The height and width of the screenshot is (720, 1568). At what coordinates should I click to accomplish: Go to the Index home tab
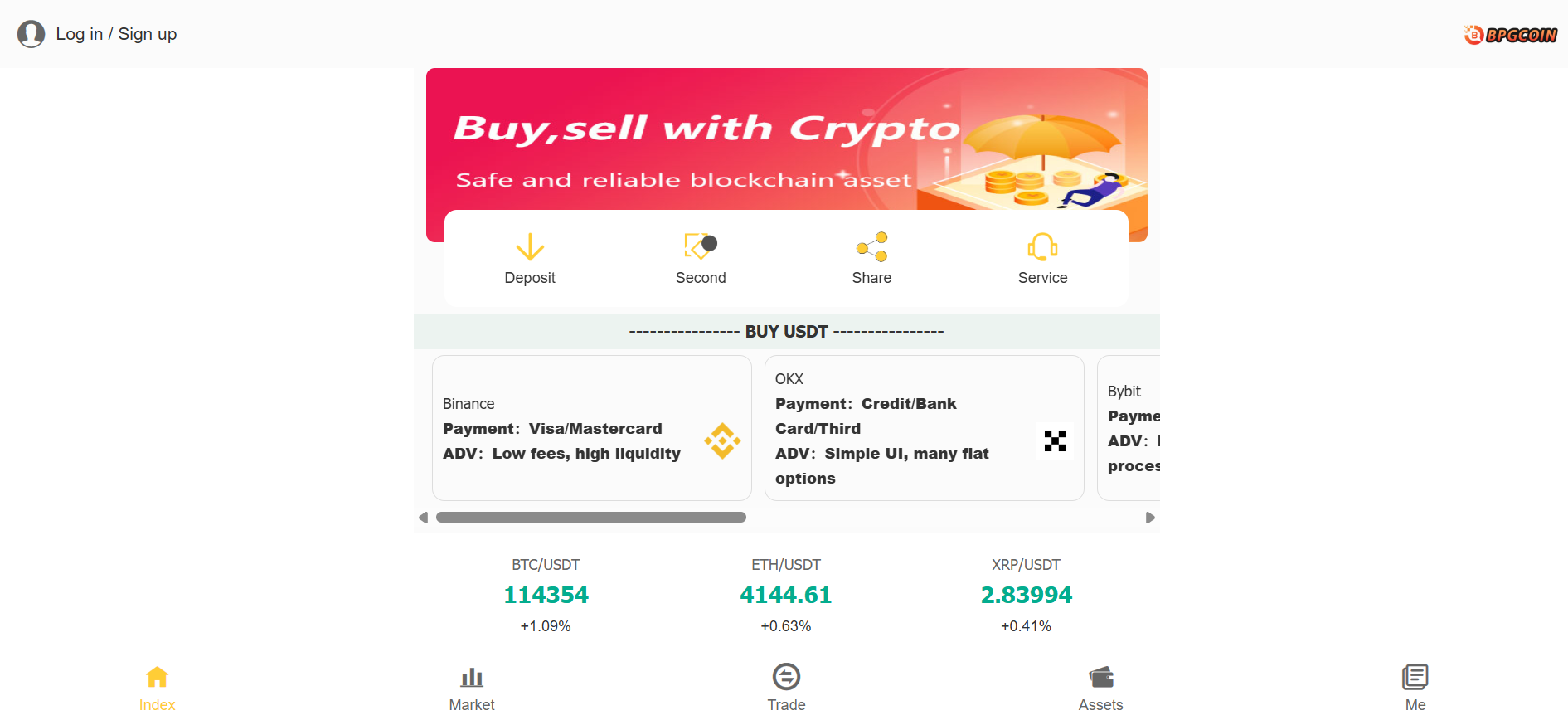pos(157,688)
